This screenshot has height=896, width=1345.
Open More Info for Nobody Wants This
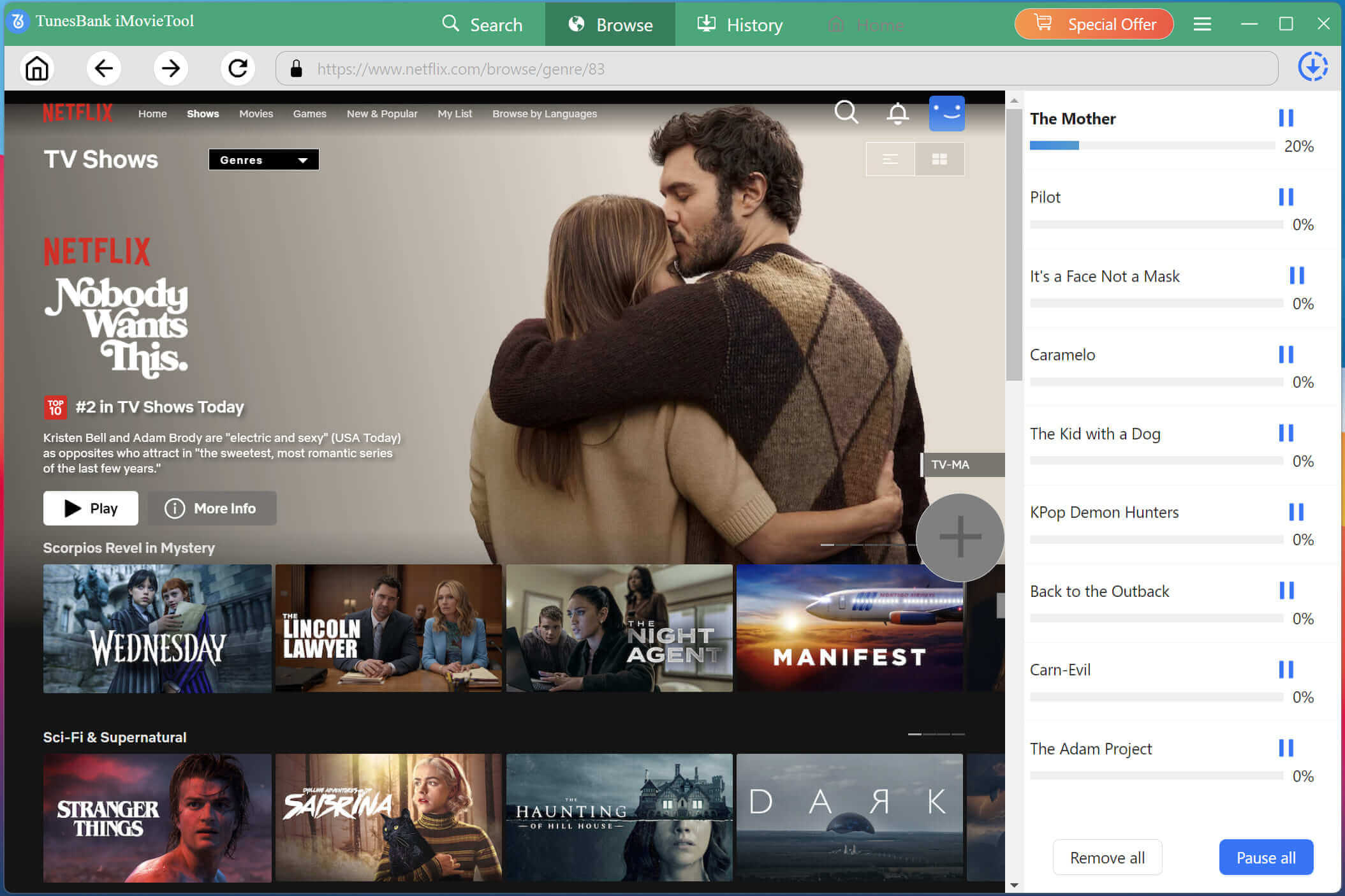pos(212,508)
